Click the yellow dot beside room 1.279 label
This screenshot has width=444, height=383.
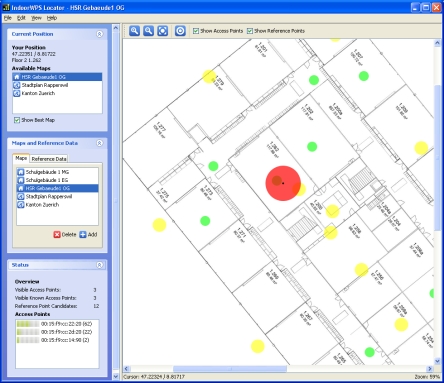coord(209,76)
